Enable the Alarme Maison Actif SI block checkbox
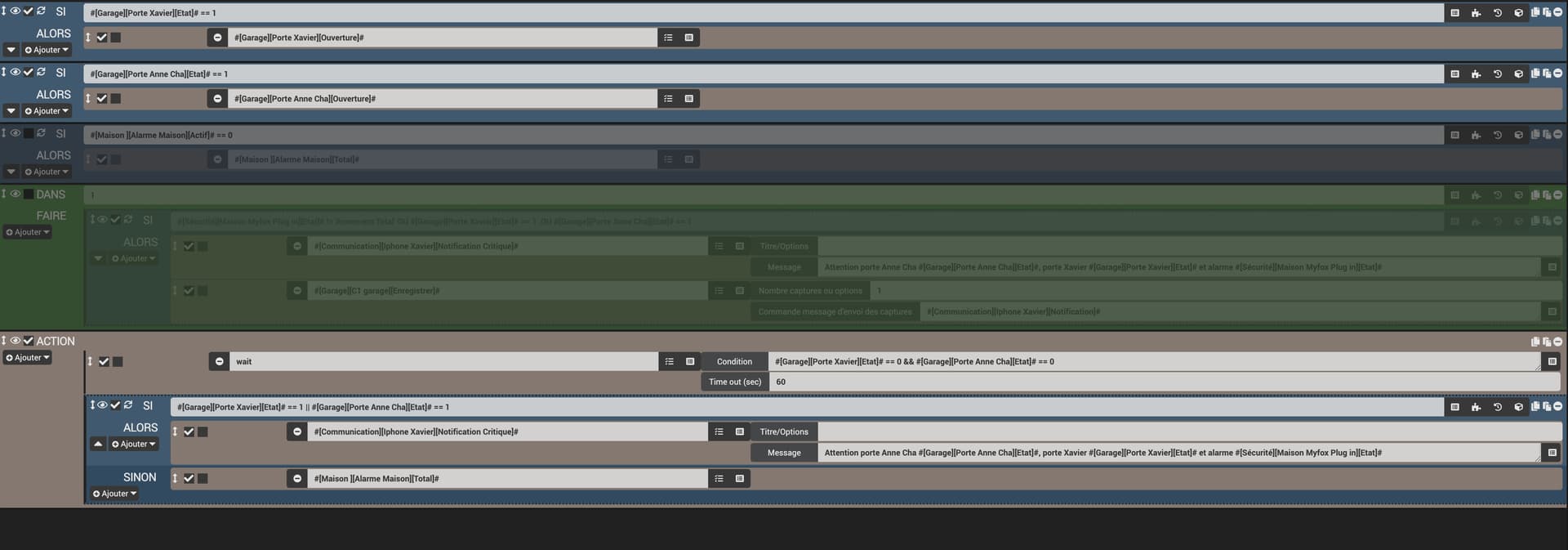 click(x=28, y=133)
